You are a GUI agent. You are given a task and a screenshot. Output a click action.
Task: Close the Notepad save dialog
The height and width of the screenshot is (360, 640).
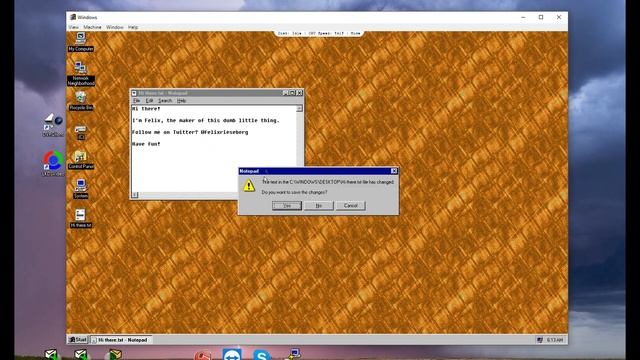394,171
